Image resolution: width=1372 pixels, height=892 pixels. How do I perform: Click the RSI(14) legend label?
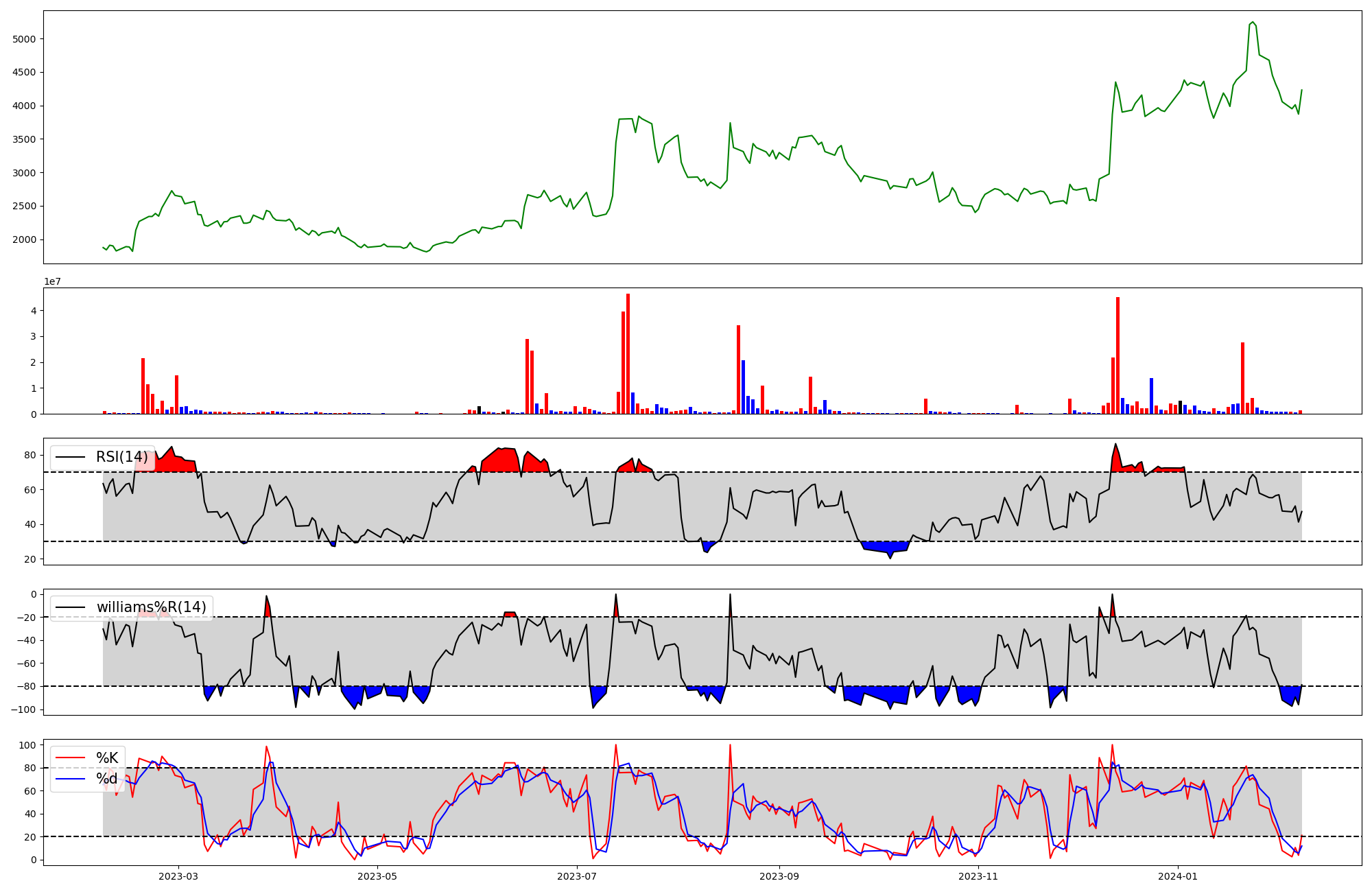[121, 458]
